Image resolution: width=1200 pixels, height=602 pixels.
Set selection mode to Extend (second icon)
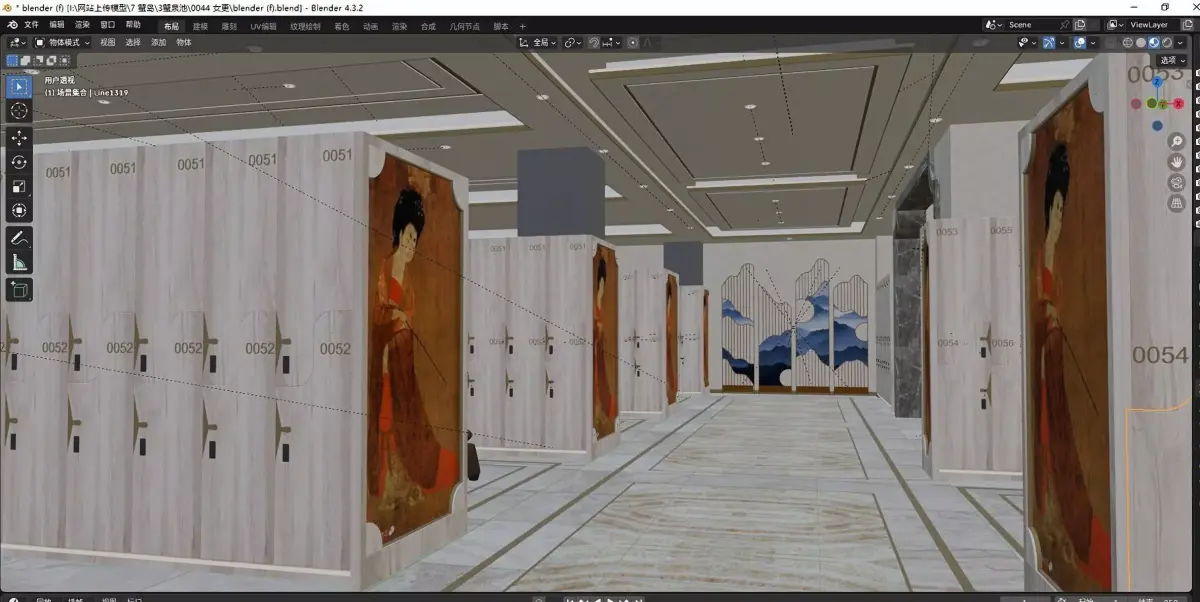pos(25,61)
